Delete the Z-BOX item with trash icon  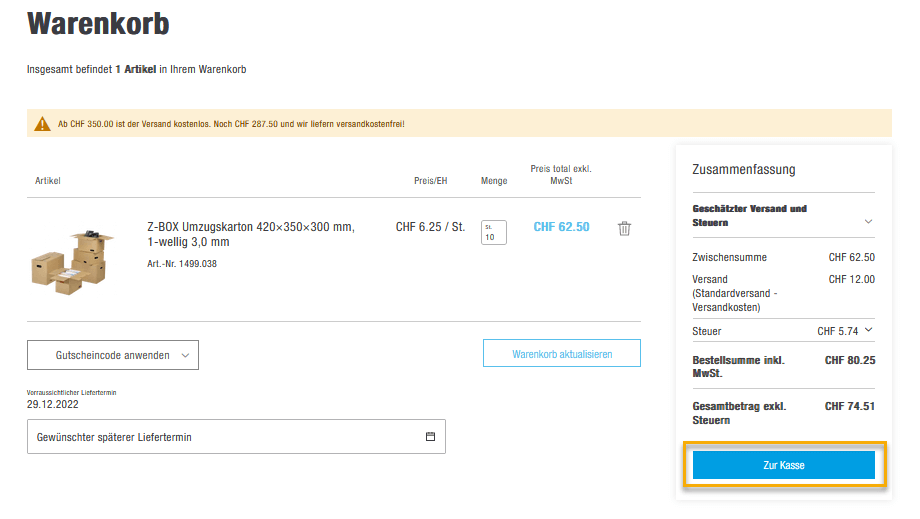point(624,228)
